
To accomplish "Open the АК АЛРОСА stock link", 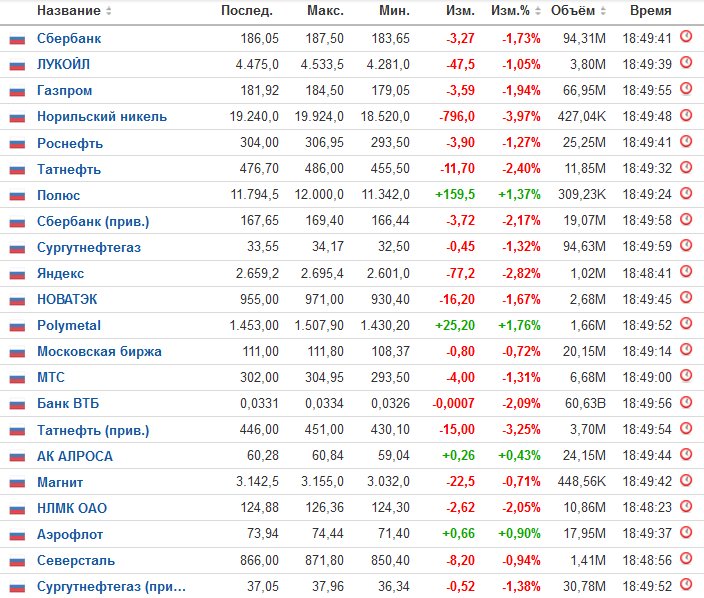I will coord(75,456).
